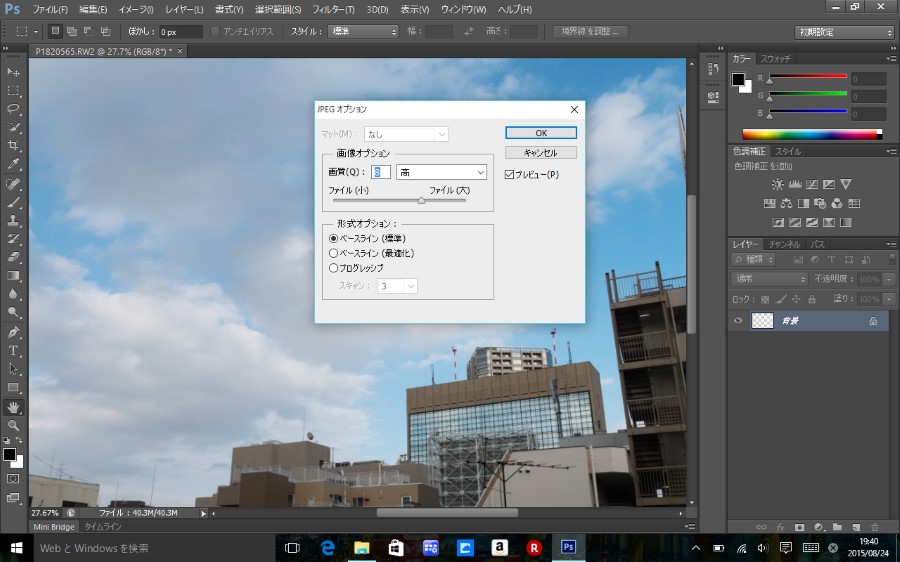The width and height of the screenshot is (900, 562).
Task: Hide the 背景 layer with eye icon
Action: pos(739,321)
